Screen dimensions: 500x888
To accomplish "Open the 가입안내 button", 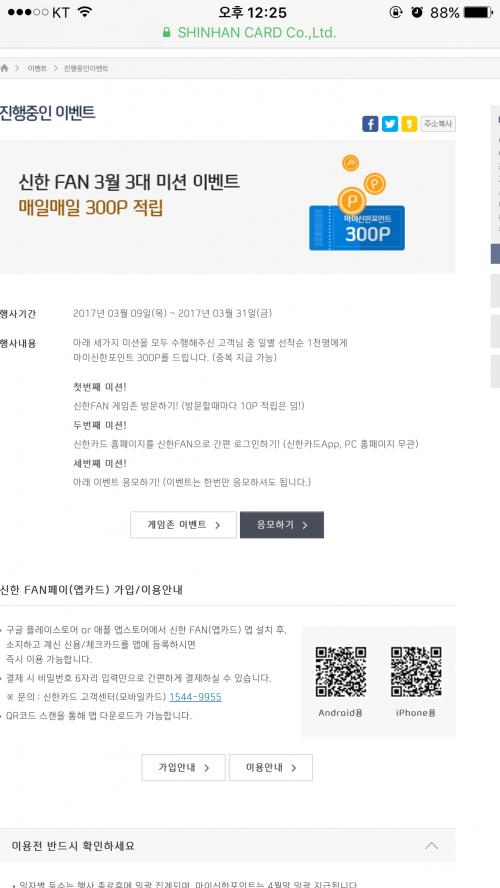I will [183, 767].
